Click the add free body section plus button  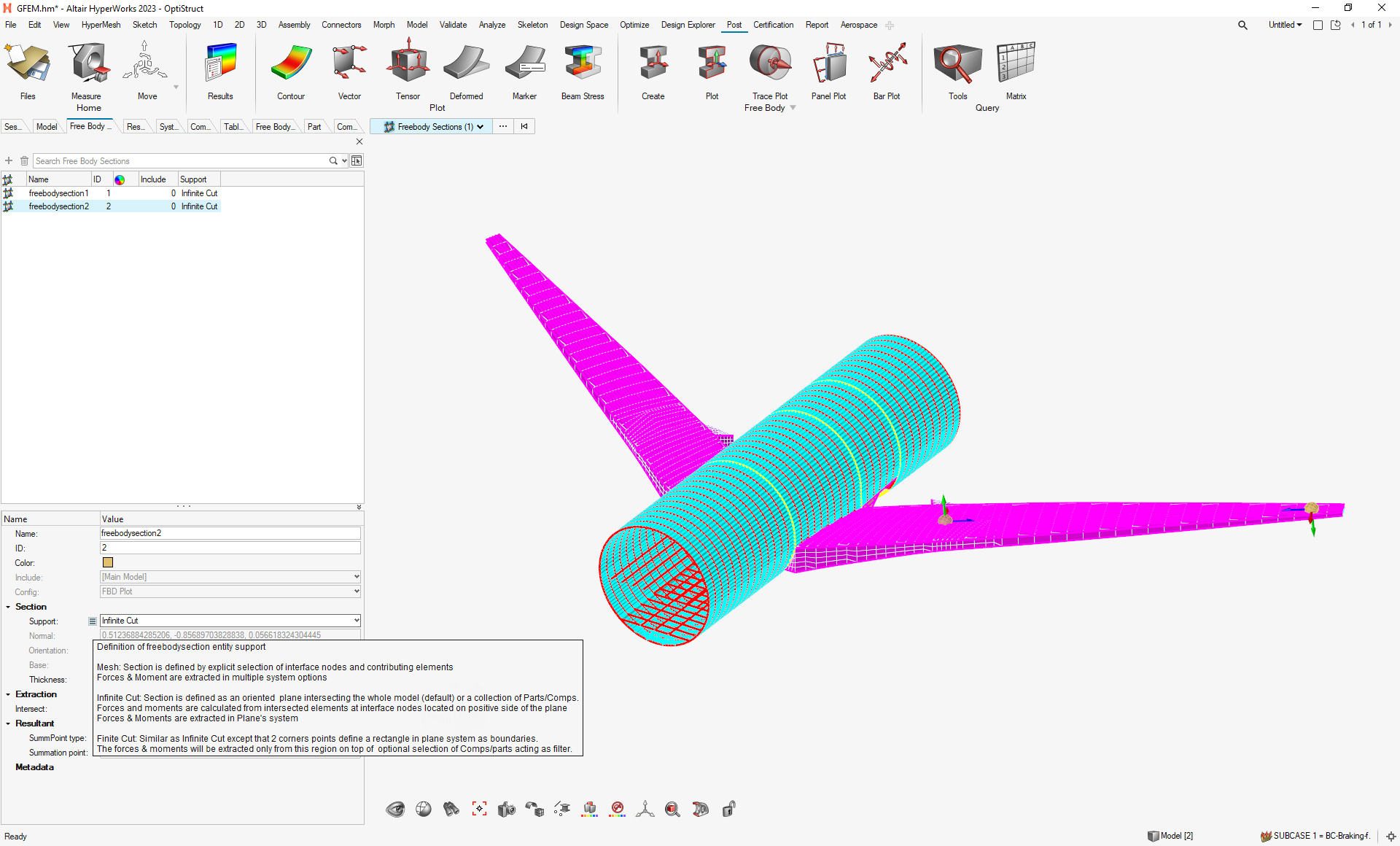[9, 161]
